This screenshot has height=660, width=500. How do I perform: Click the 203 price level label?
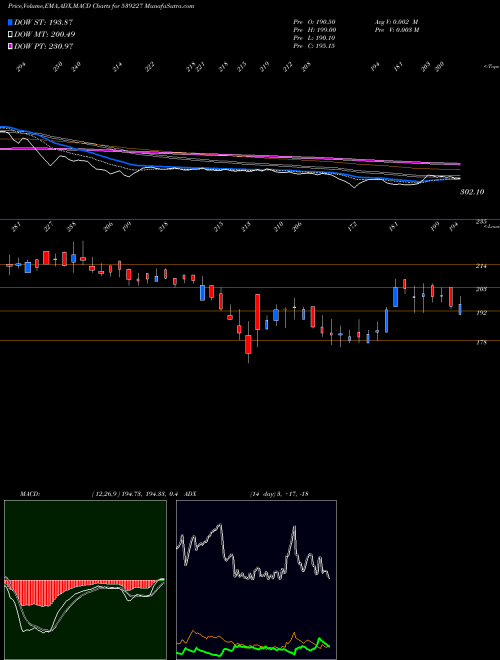(x=481, y=289)
